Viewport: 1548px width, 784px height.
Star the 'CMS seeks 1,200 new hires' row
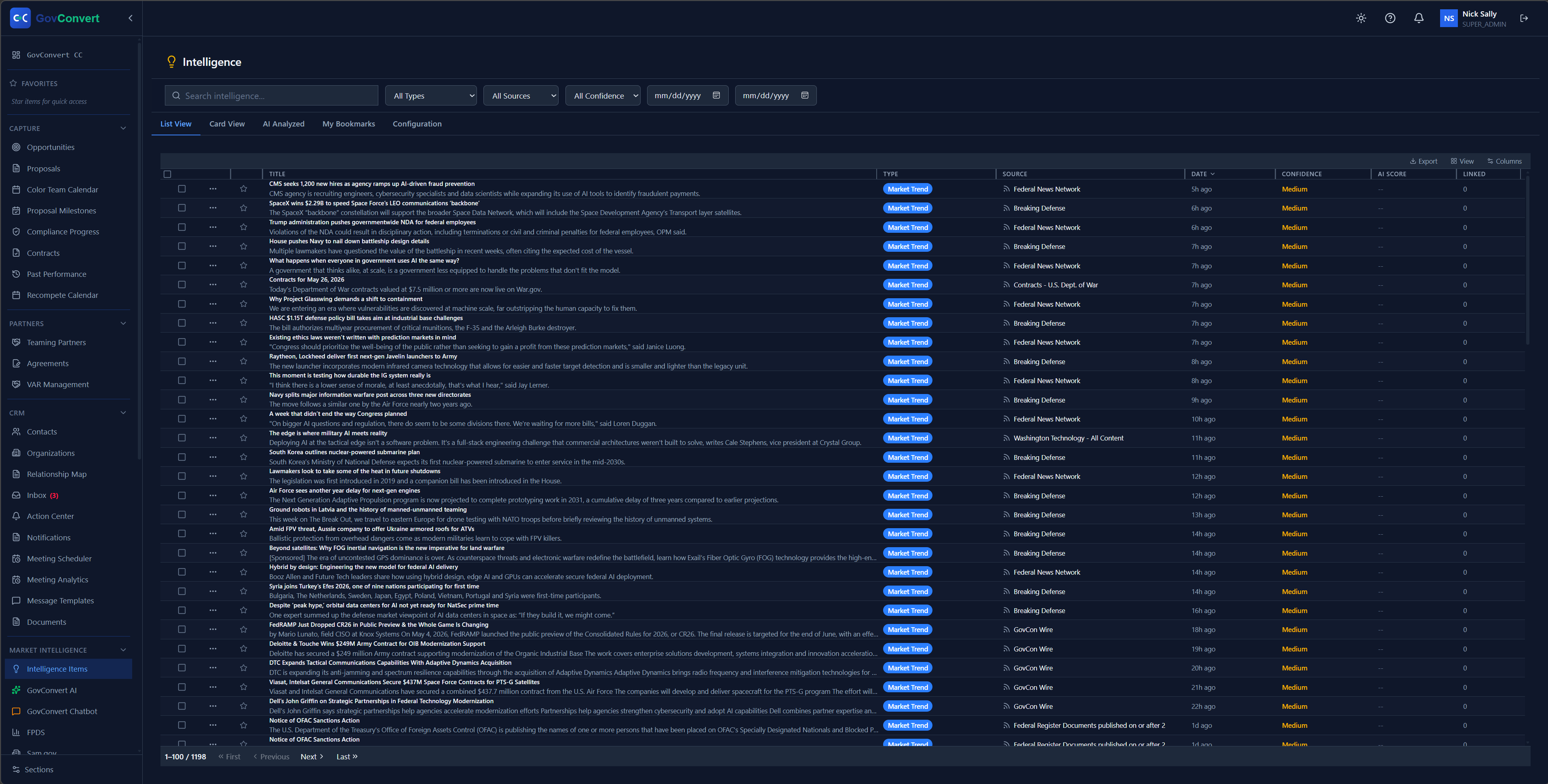[x=243, y=189]
